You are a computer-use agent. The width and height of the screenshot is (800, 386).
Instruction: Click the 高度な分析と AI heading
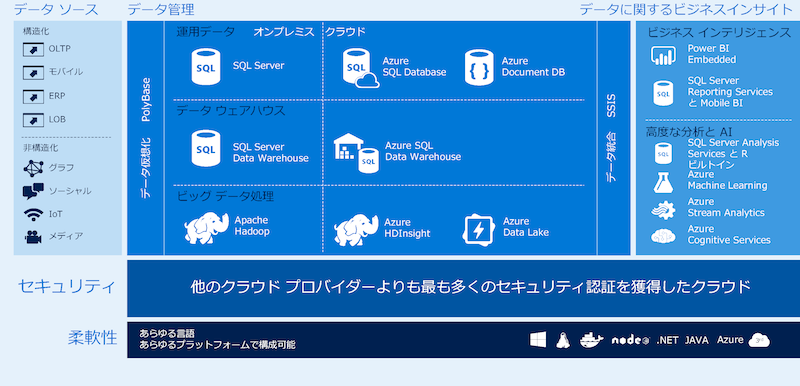click(689, 133)
